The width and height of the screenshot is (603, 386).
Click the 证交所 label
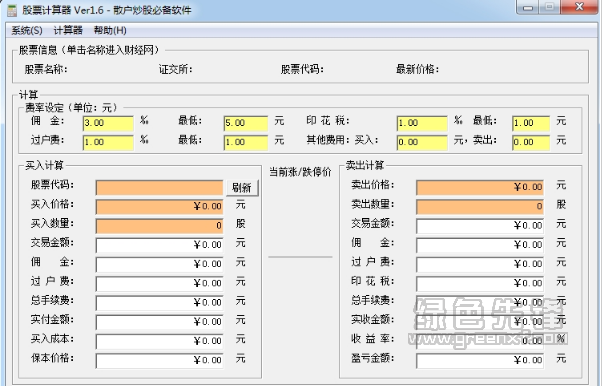coord(175,70)
